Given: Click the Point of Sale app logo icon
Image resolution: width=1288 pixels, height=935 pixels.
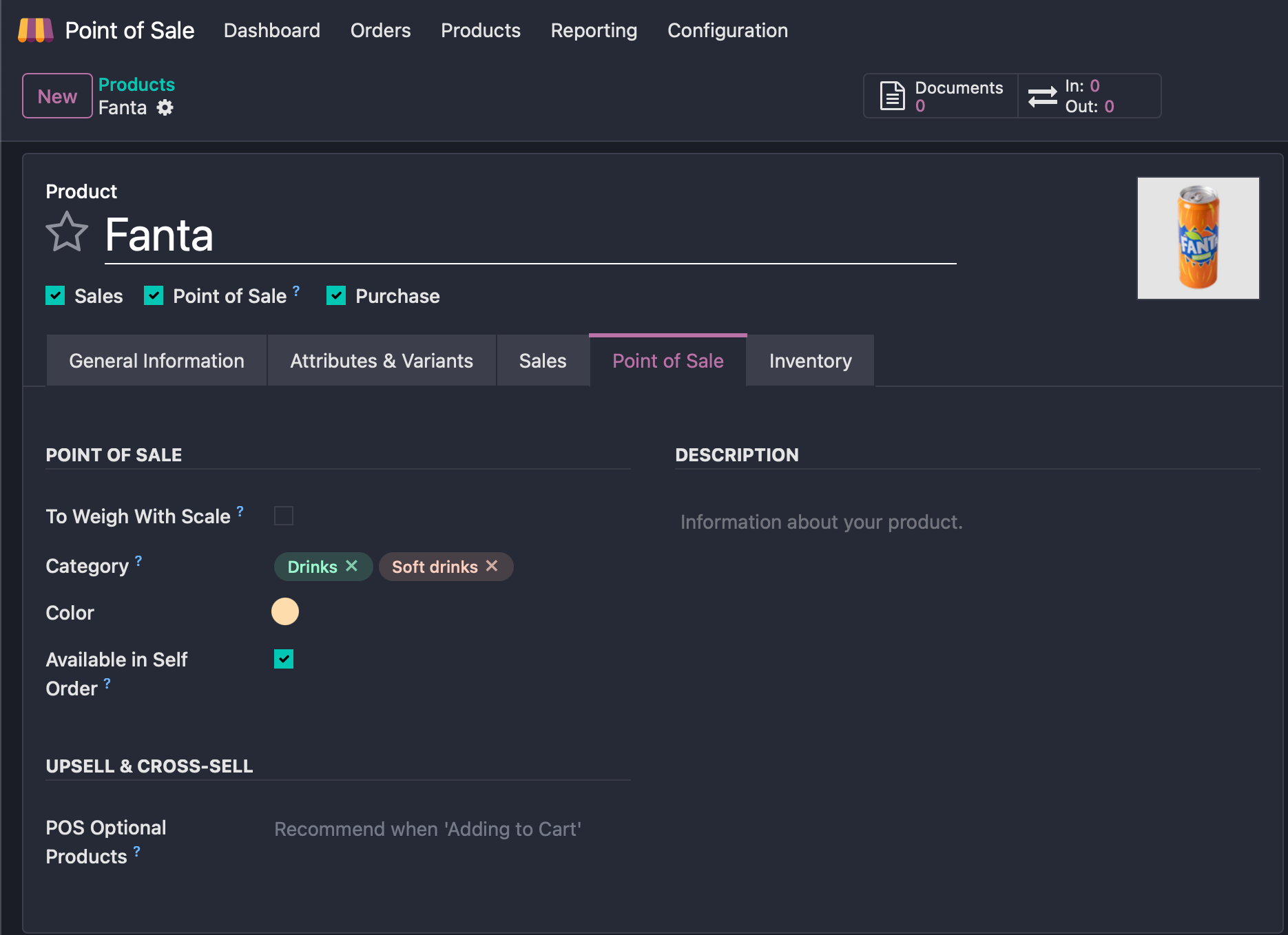Looking at the screenshot, I should (x=35, y=30).
